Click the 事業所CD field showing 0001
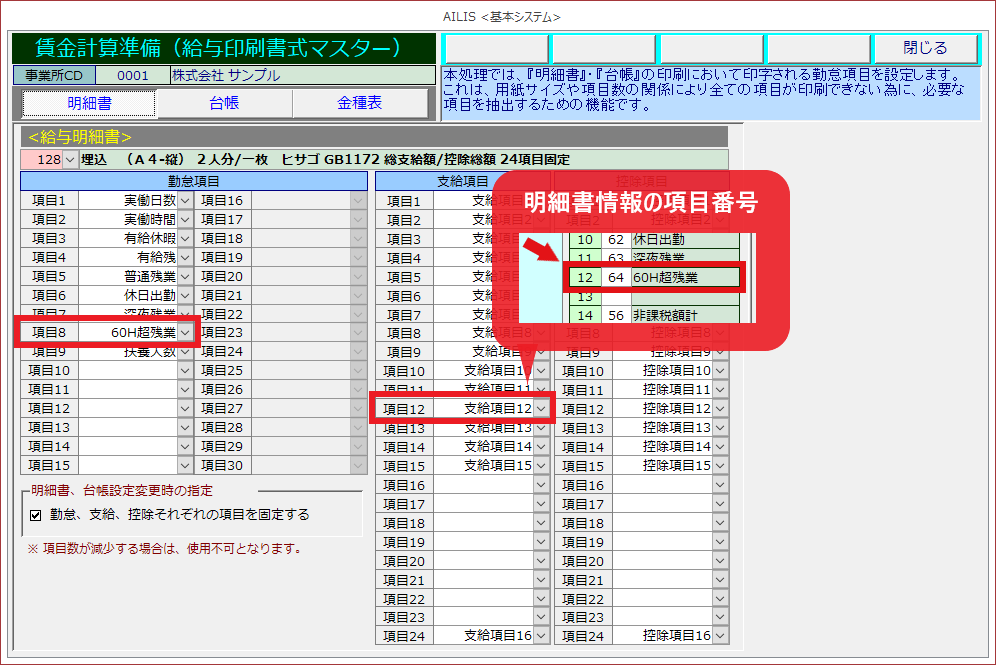The width and height of the screenshot is (996, 665). coord(132,75)
